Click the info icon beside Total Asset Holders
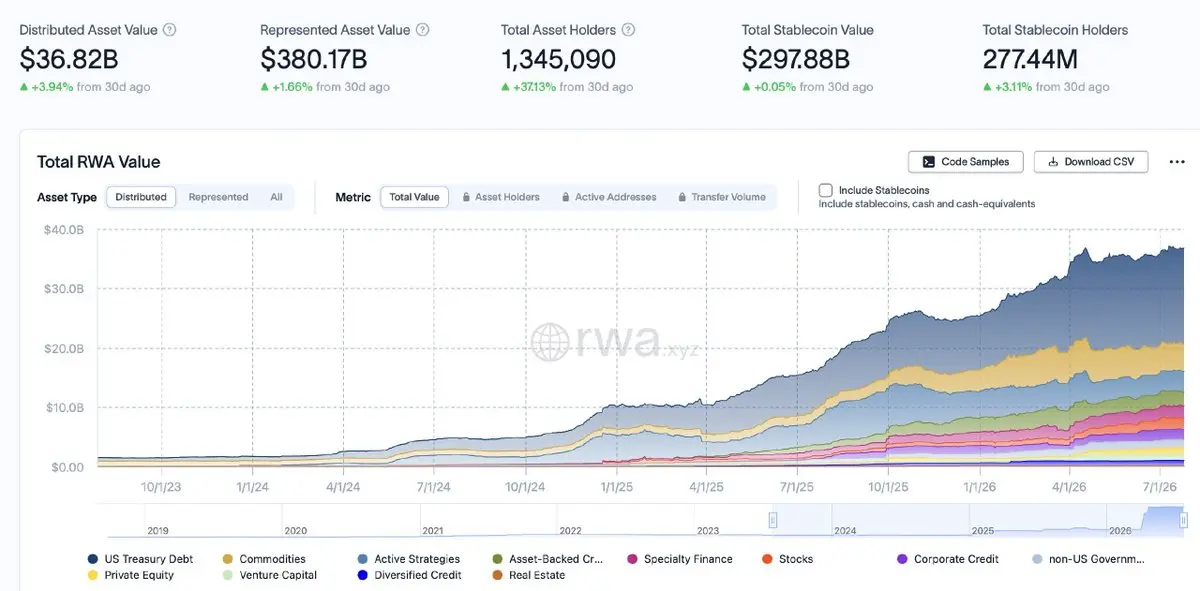Viewport: 1200px width, 591px height. 629,30
